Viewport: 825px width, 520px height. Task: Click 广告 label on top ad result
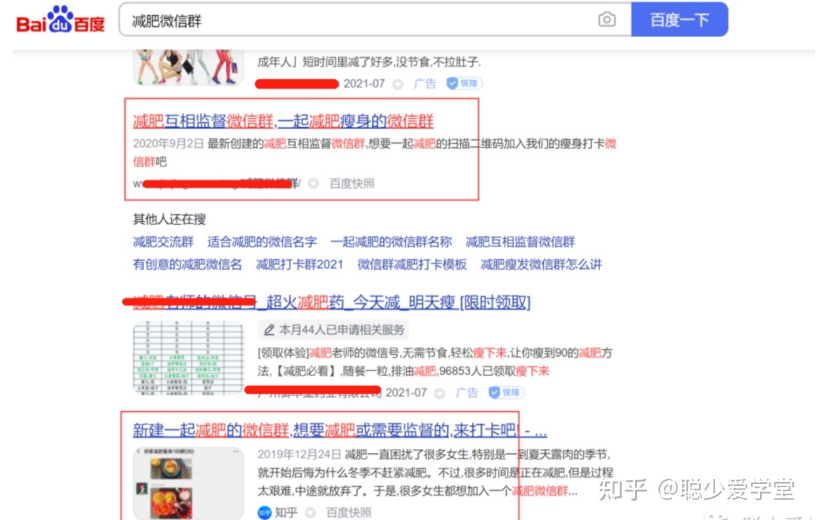425,83
